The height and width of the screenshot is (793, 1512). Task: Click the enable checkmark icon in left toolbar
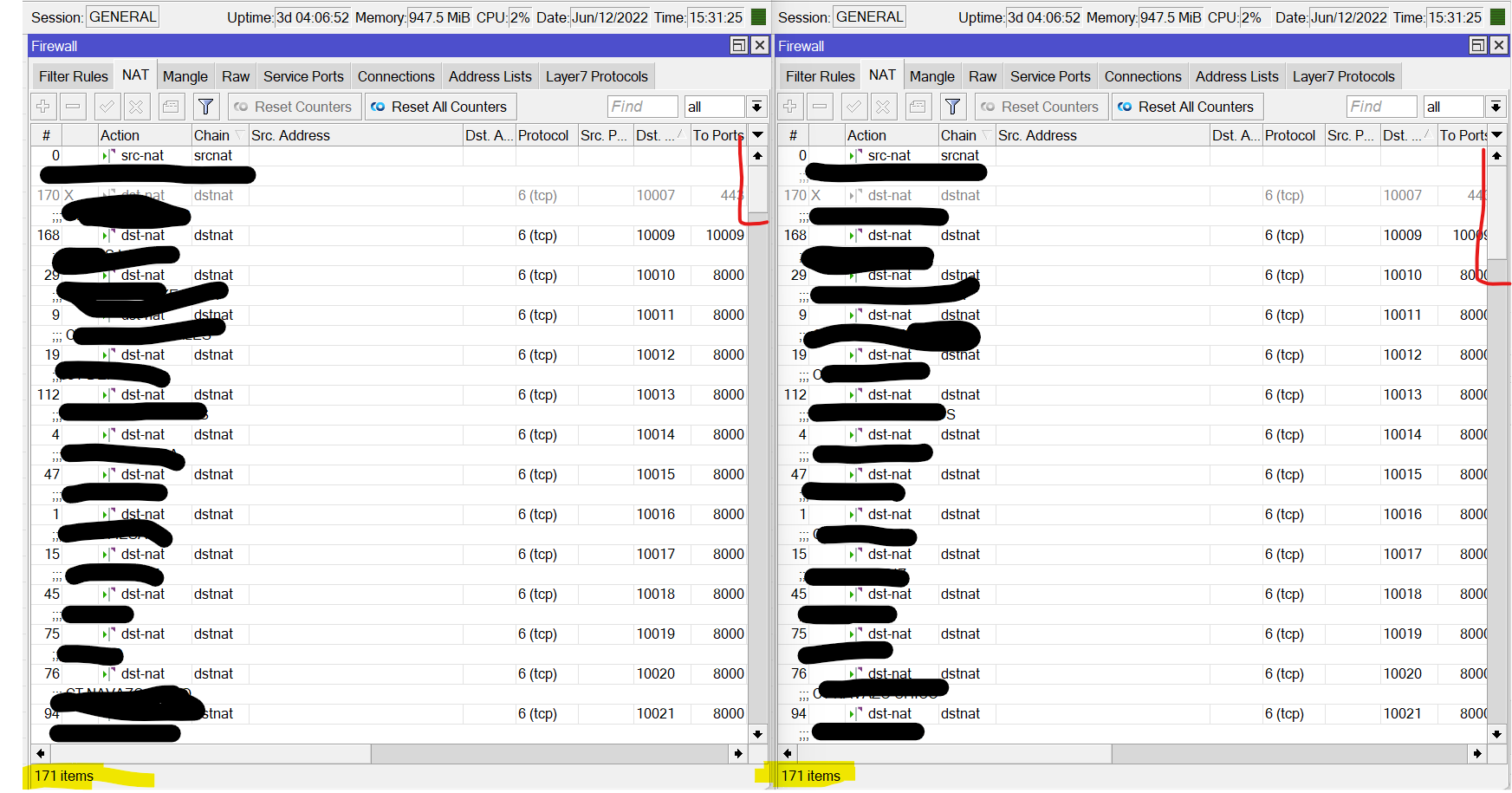pyautogui.click(x=107, y=107)
